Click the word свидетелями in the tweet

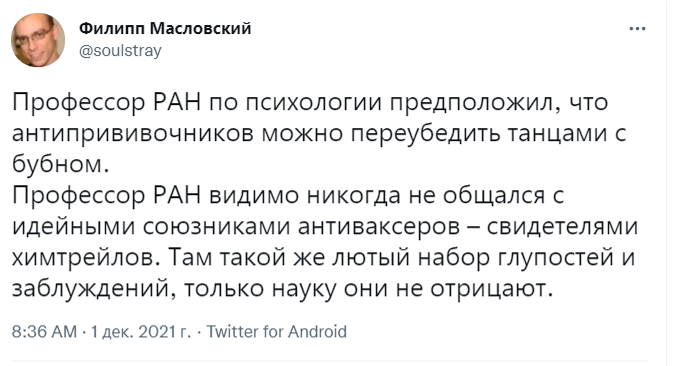point(562,227)
